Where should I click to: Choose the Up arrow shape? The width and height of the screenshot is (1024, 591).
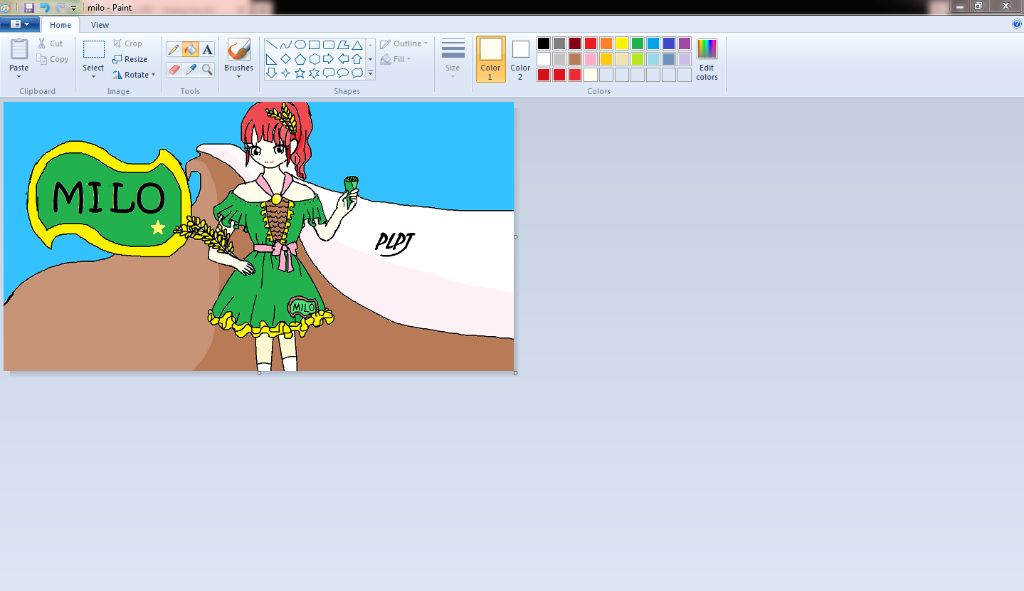[357, 59]
